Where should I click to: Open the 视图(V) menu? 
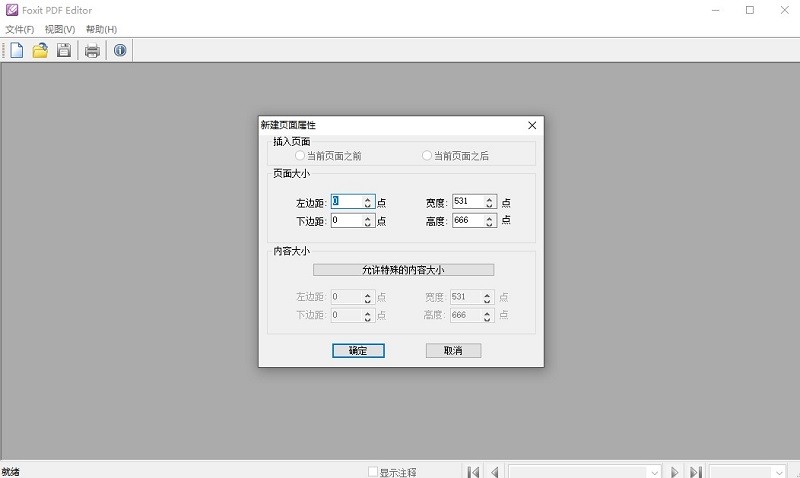coord(60,29)
